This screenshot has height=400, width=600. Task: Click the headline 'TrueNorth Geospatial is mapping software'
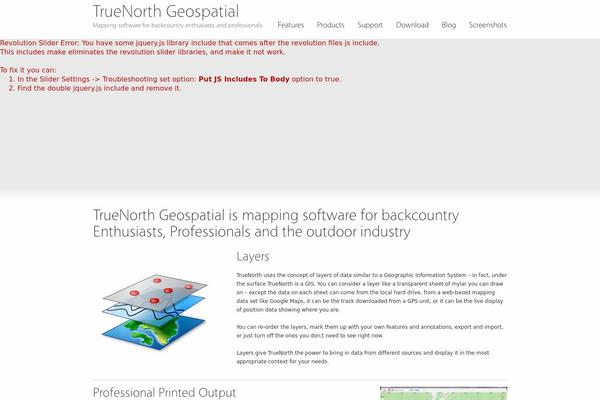(x=276, y=223)
